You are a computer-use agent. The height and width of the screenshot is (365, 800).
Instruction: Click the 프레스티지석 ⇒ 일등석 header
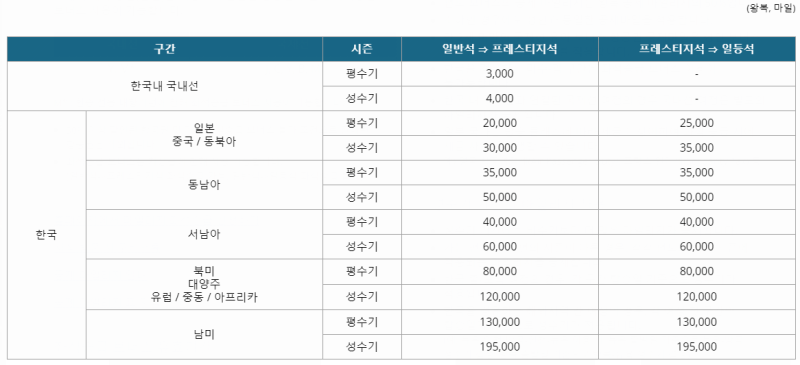click(x=696, y=49)
